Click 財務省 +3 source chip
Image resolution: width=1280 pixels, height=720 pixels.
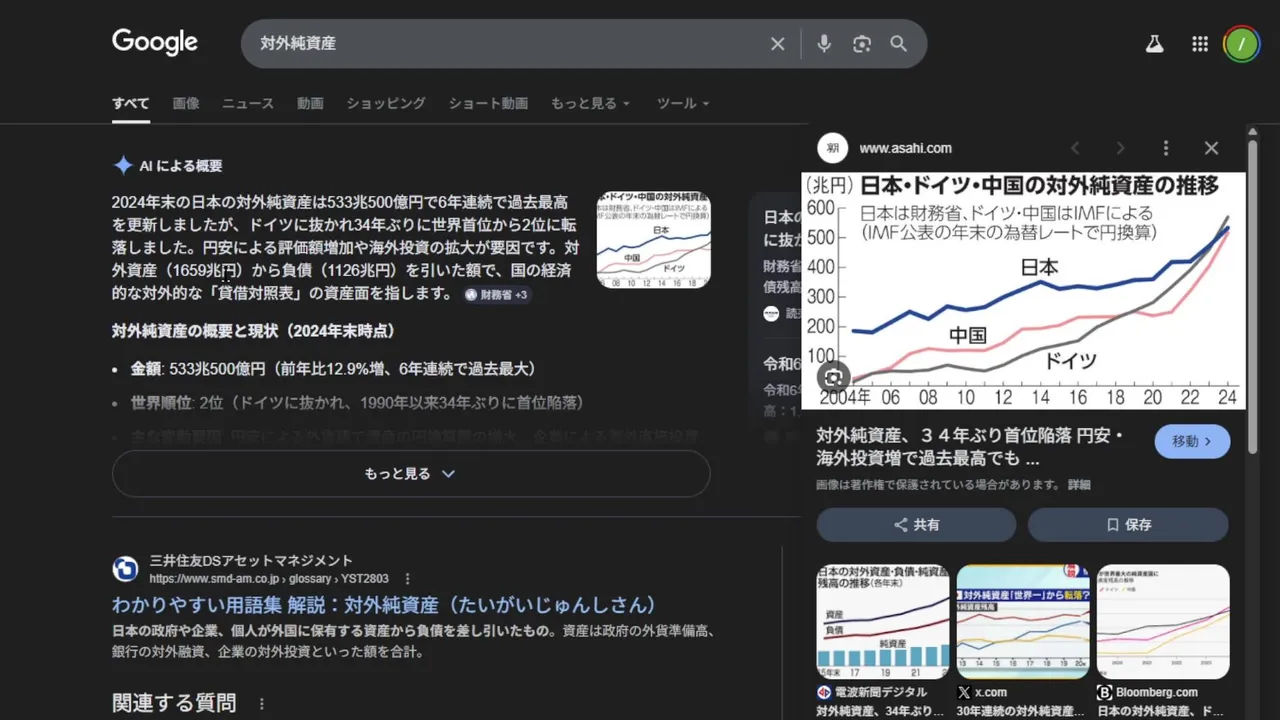coord(497,295)
